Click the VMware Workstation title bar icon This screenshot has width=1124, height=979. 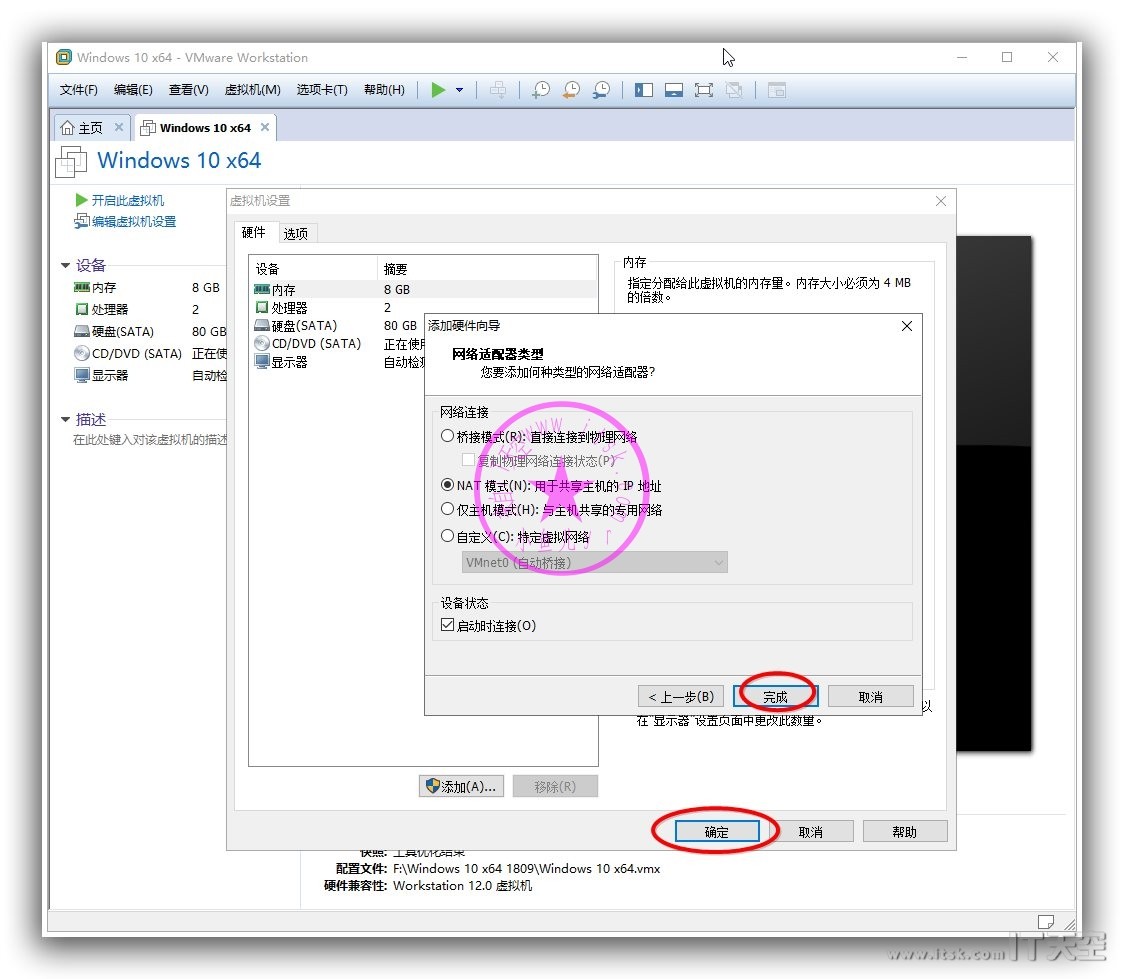click(x=64, y=57)
